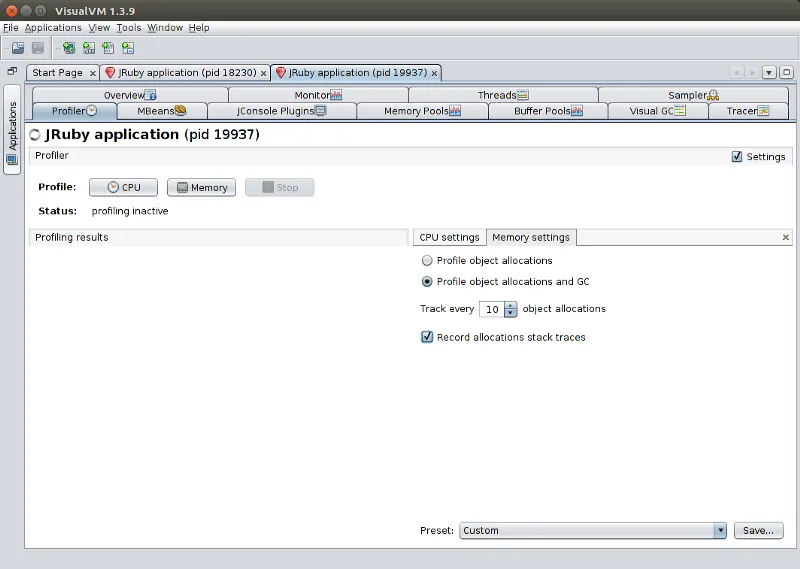
Task: Switch to the Start Page tab
Action: point(57,73)
